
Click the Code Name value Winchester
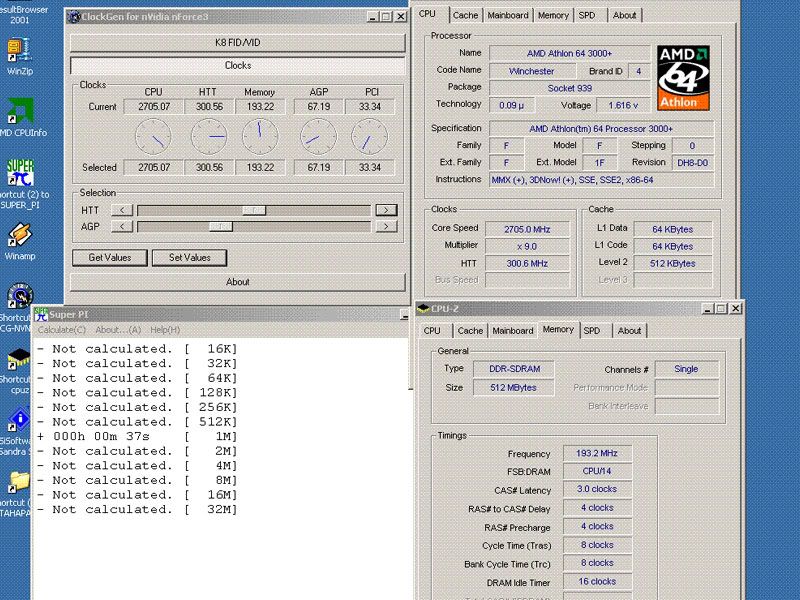coord(532,71)
